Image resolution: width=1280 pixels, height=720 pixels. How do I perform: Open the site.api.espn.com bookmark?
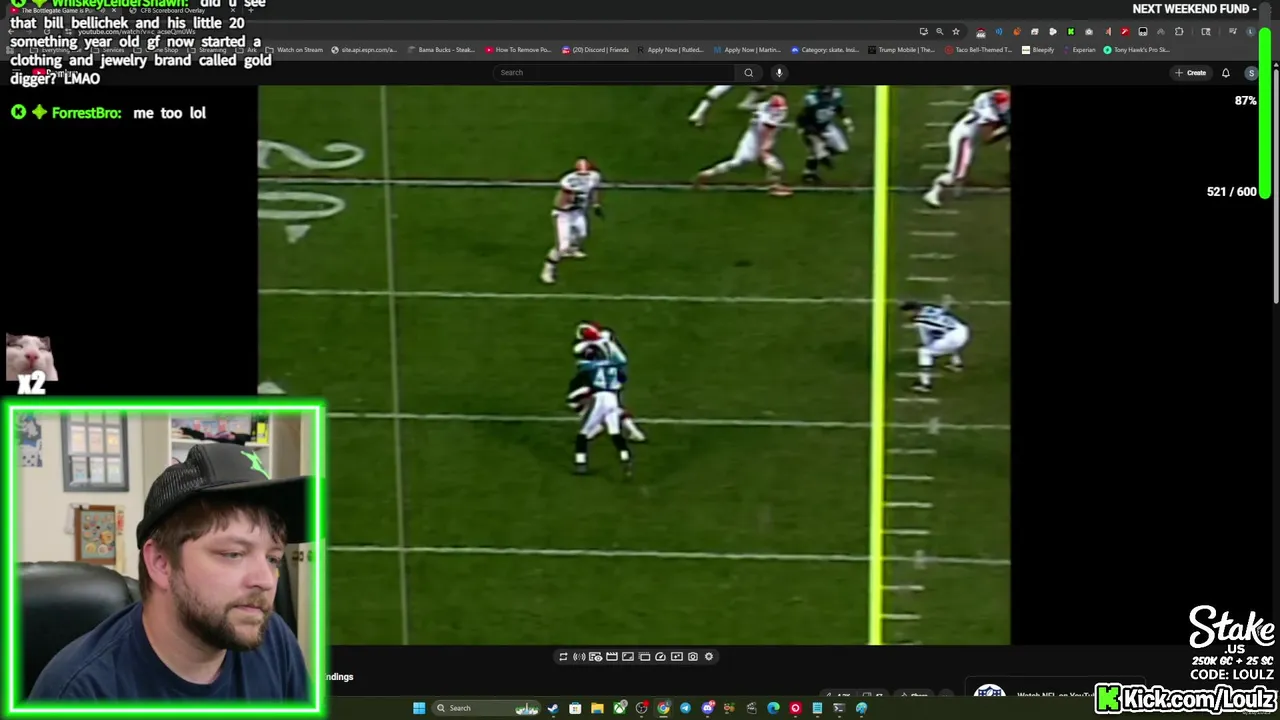tap(364, 49)
